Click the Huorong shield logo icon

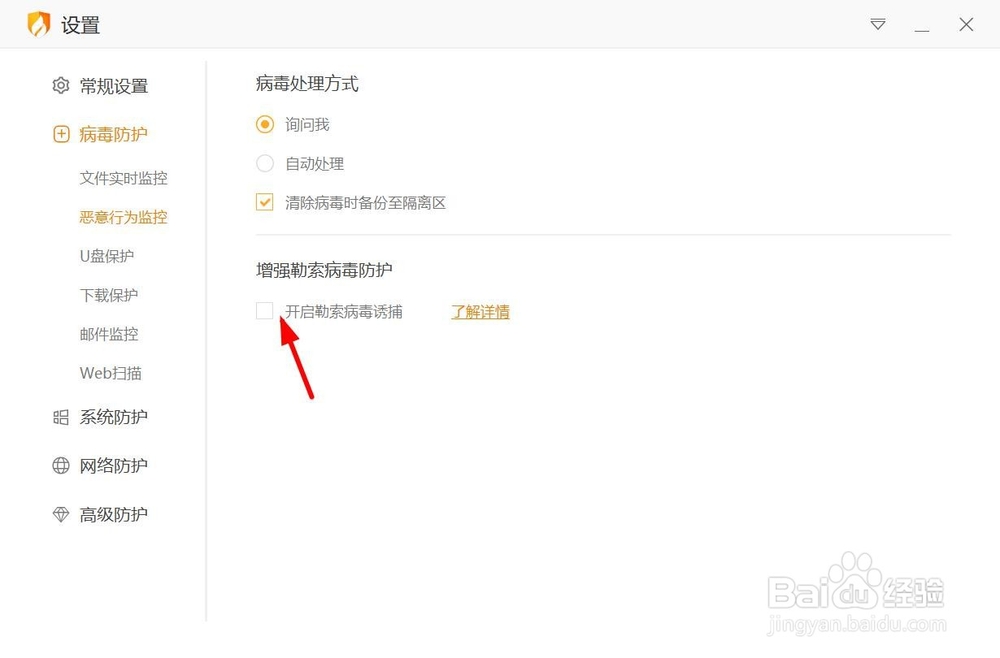(x=38, y=24)
